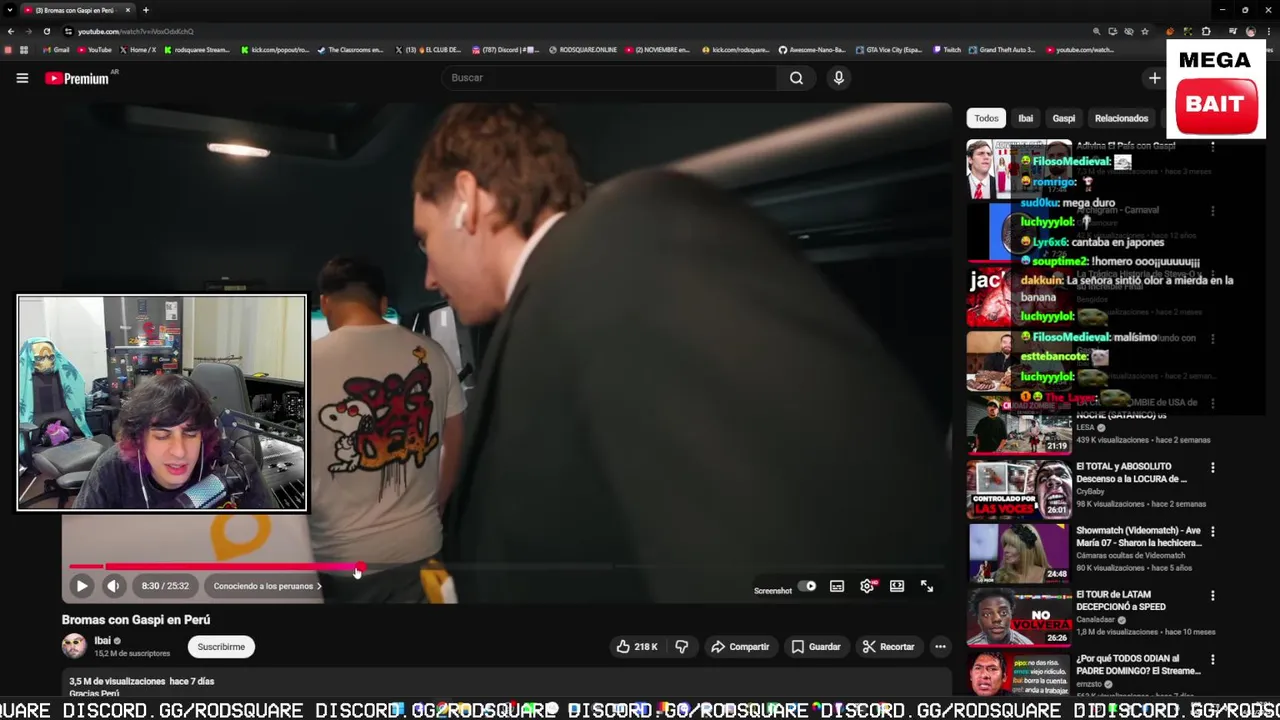Share the video via Compartir

740,647
